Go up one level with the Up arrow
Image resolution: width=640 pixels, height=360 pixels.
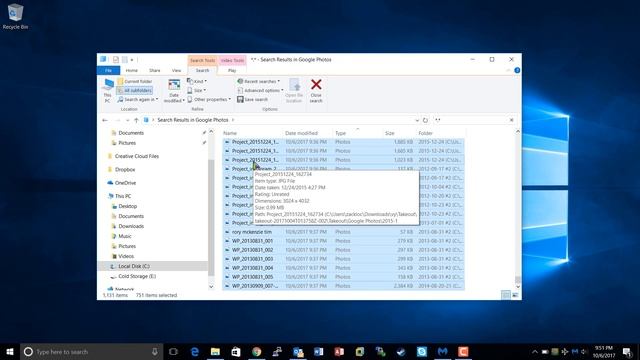point(136,120)
